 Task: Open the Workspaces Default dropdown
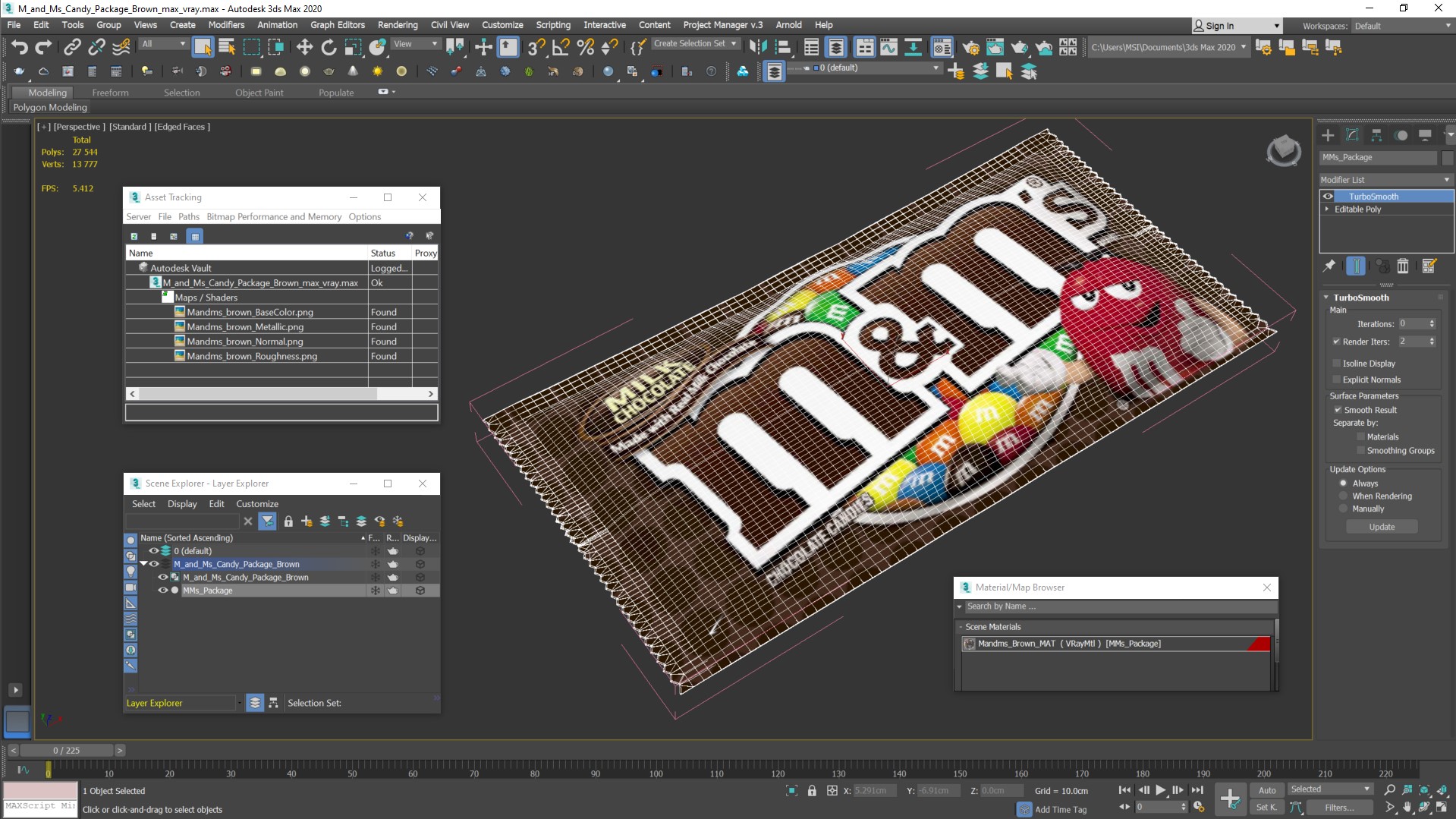pos(1402,26)
